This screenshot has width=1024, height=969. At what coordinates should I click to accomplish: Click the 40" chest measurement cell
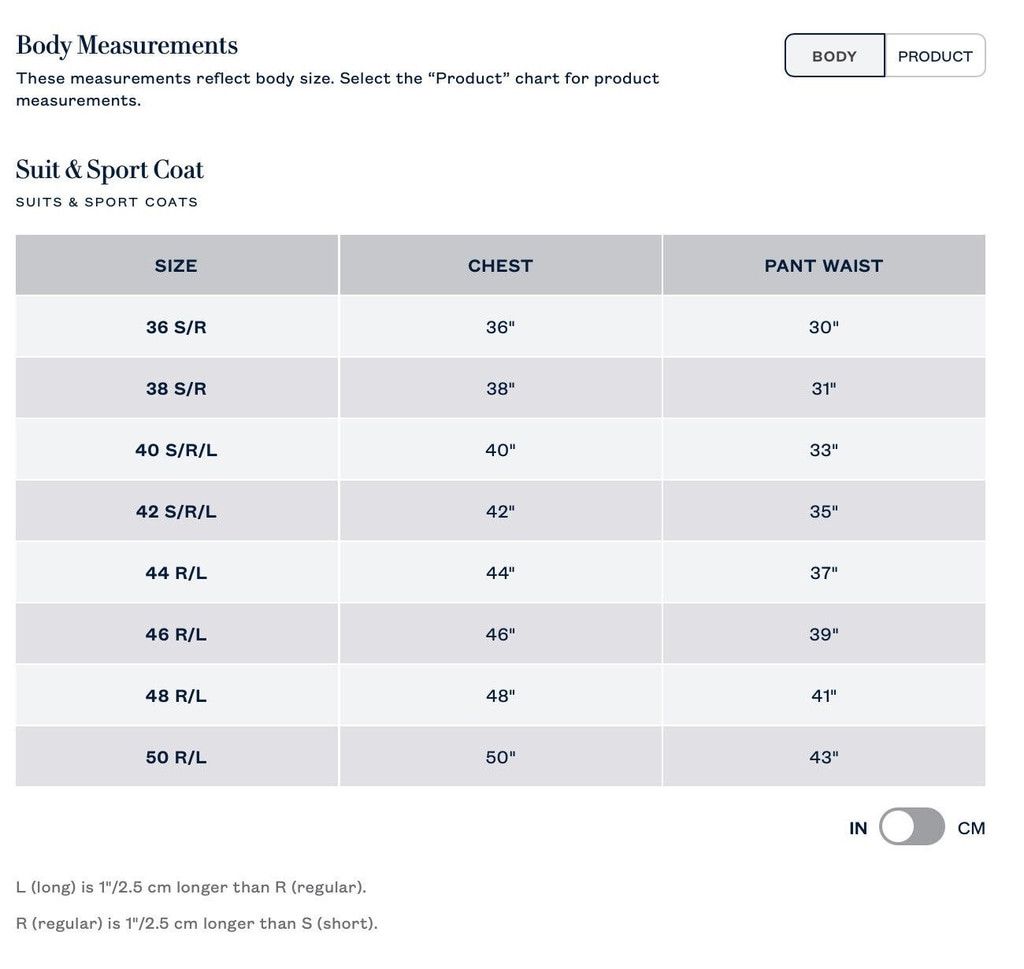point(500,449)
